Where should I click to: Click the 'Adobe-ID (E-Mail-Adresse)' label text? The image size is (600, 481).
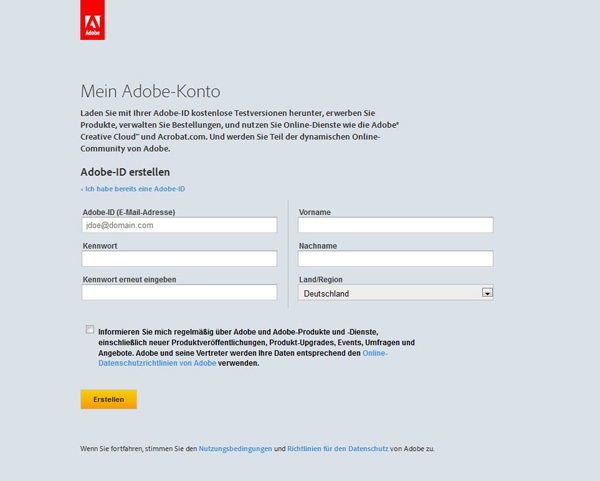point(129,212)
